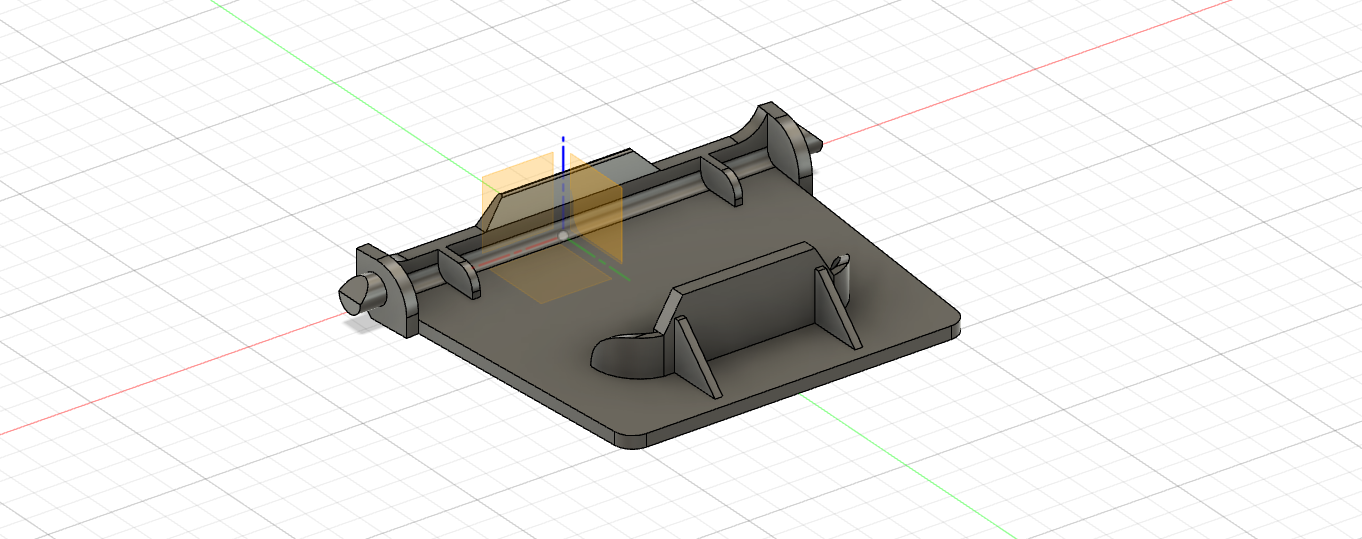The image size is (1362, 539).
Task: Select the rounded front corner of base plate
Action: pos(632,439)
